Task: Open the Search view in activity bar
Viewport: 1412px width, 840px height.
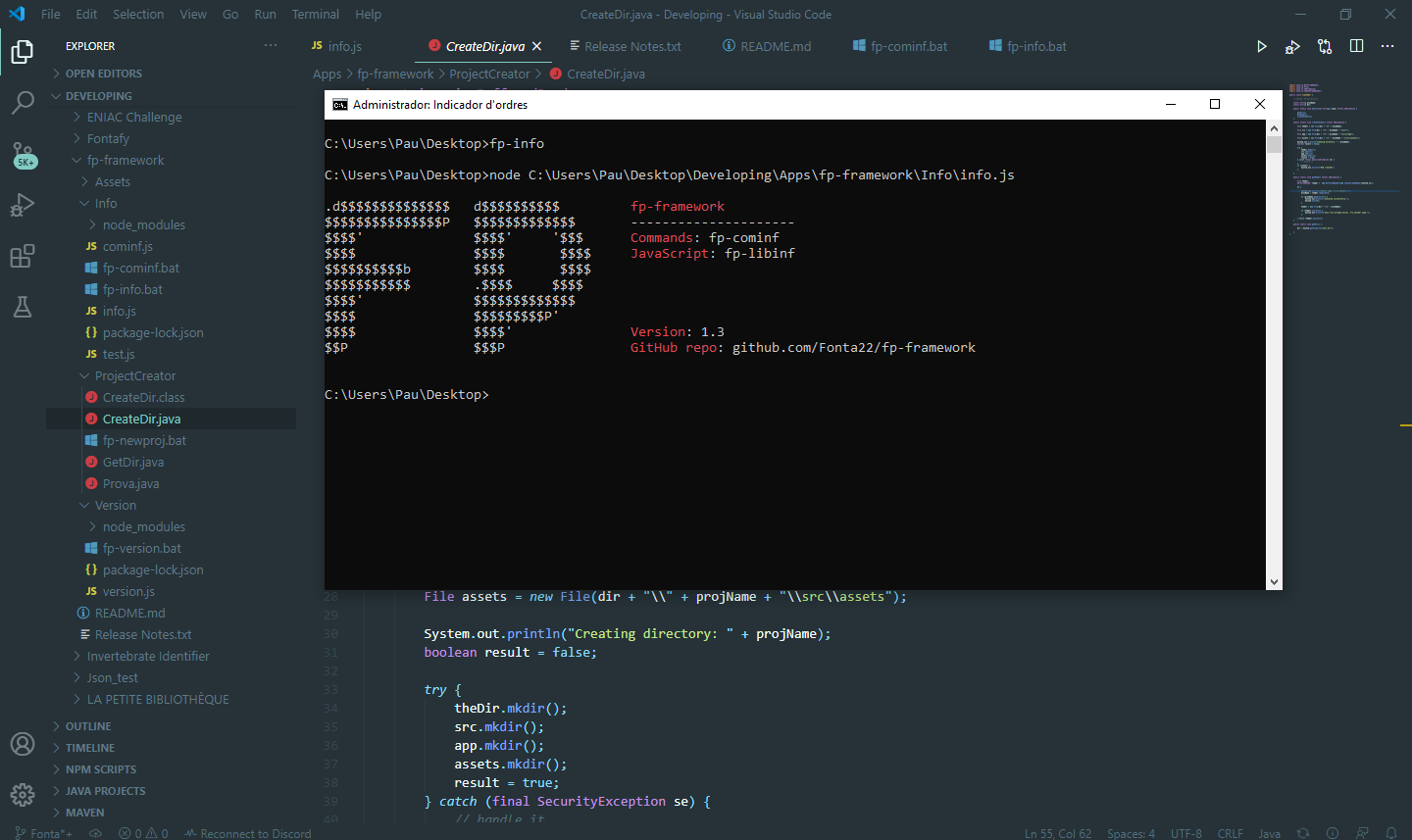Action: point(23,102)
